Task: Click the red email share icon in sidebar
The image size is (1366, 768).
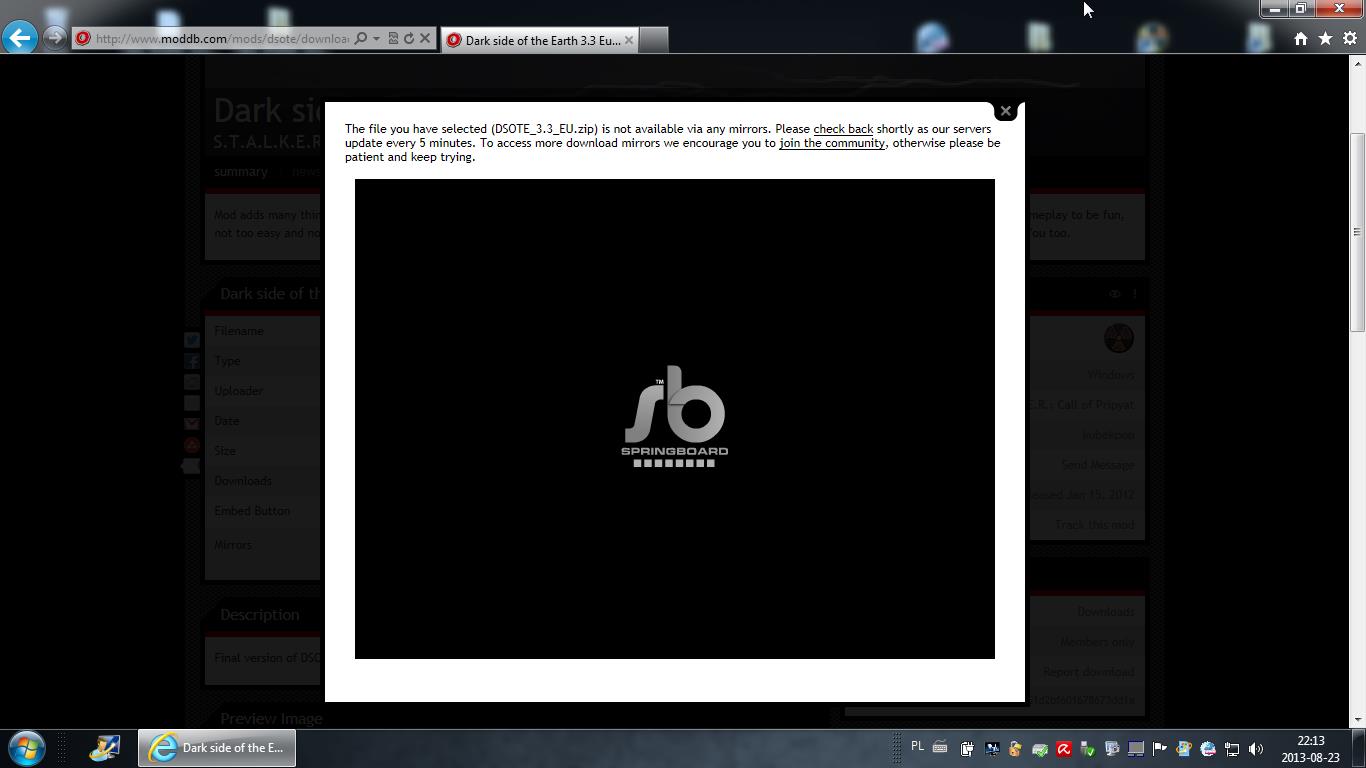Action: pyautogui.click(x=191, y=424)
